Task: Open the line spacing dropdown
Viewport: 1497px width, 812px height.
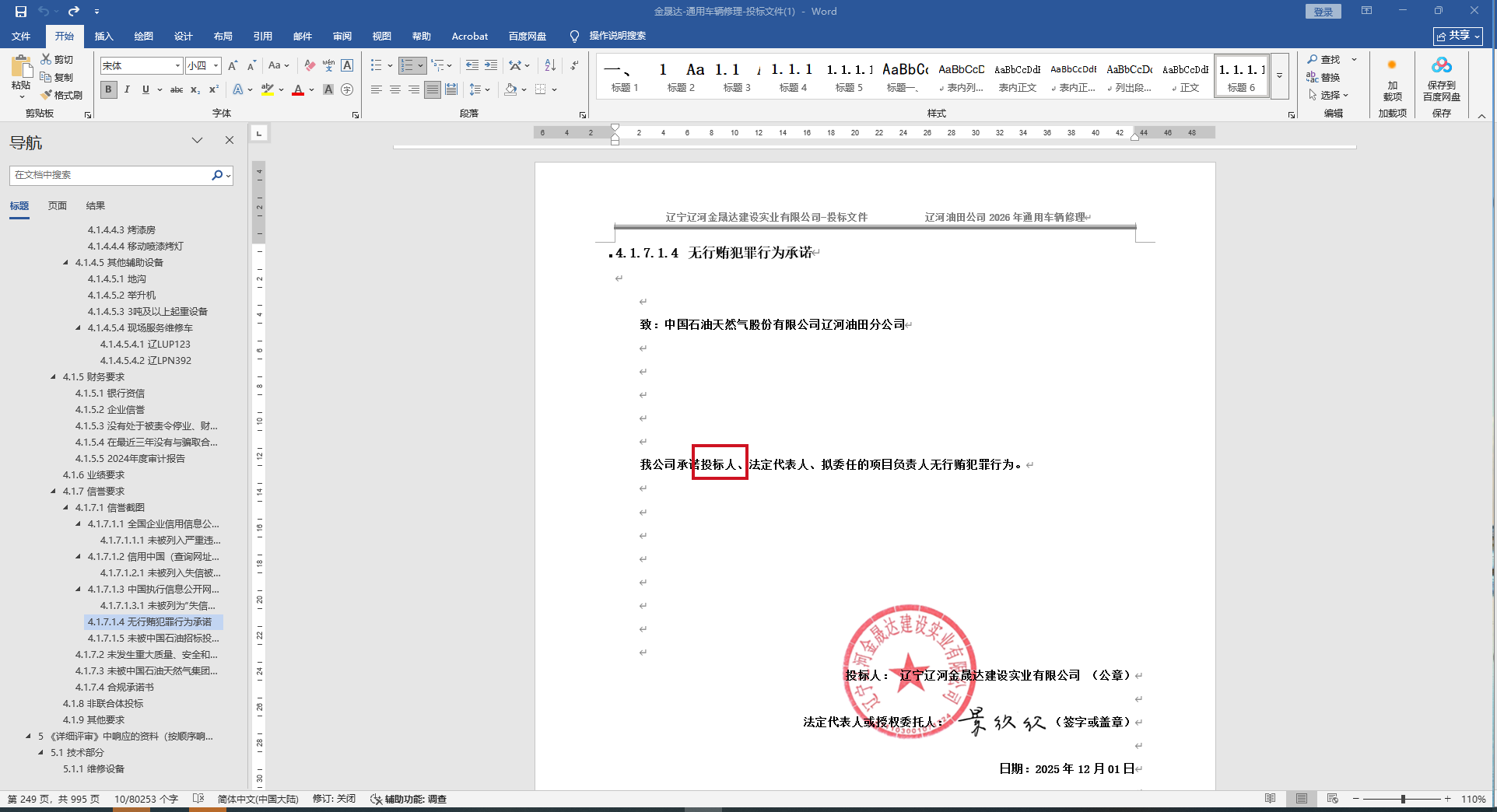Action: click(x=479, y=89)
